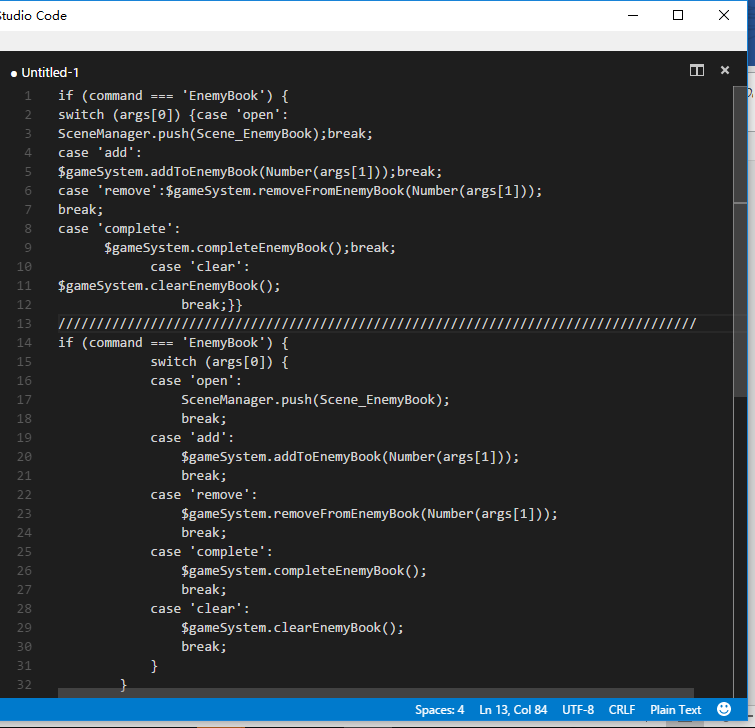Click 'break;' on line 30

tap(204, 647)
